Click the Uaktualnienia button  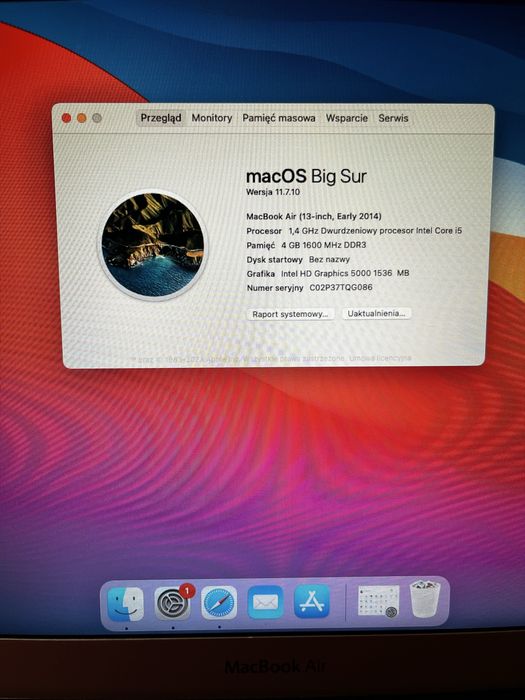(376, 313)
